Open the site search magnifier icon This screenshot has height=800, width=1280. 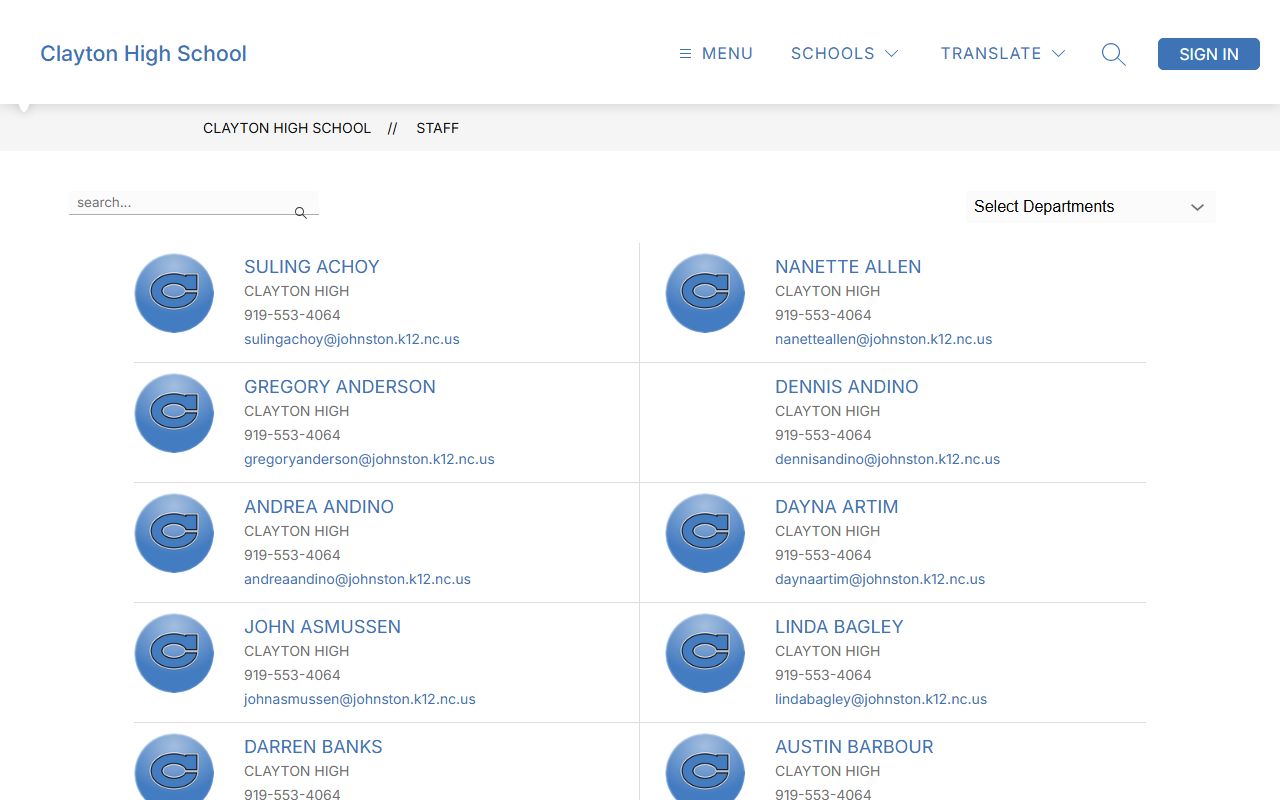[1113, 54]
